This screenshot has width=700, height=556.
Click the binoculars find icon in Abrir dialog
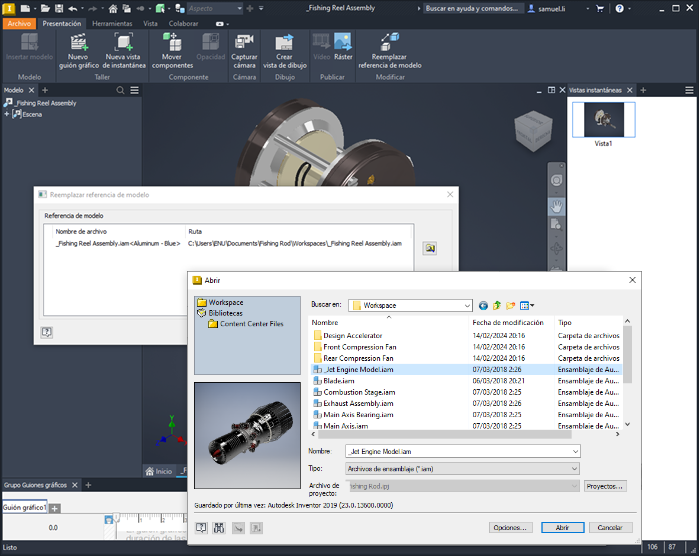[219, 528]
